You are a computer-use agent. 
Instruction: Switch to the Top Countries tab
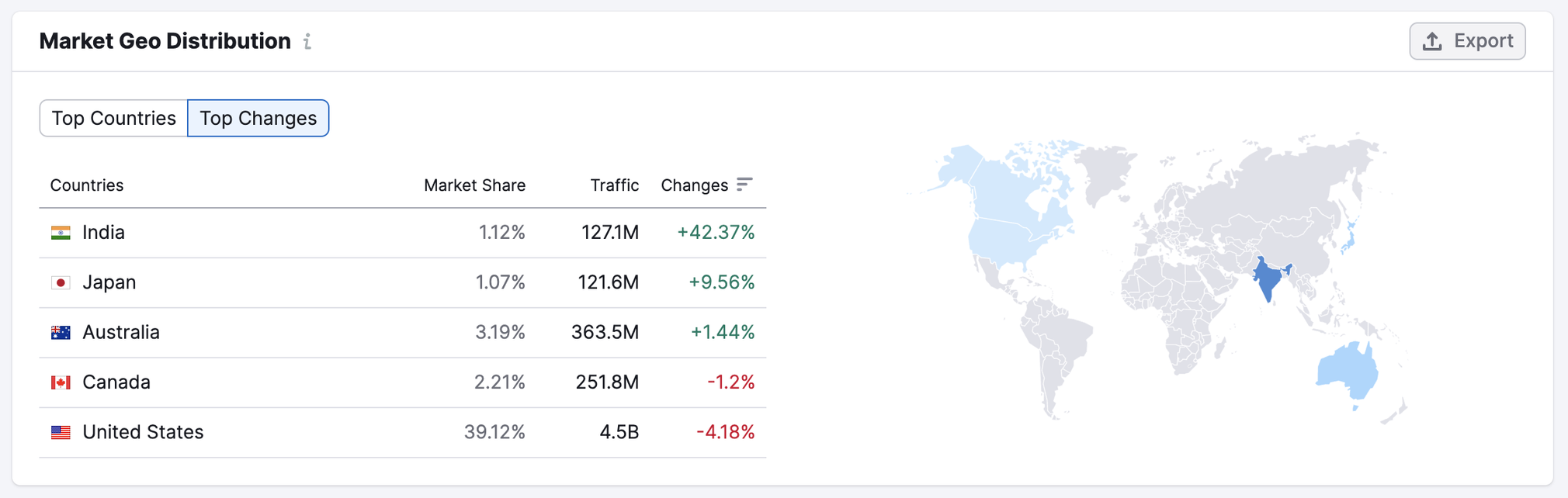click(x=113, y=118)
